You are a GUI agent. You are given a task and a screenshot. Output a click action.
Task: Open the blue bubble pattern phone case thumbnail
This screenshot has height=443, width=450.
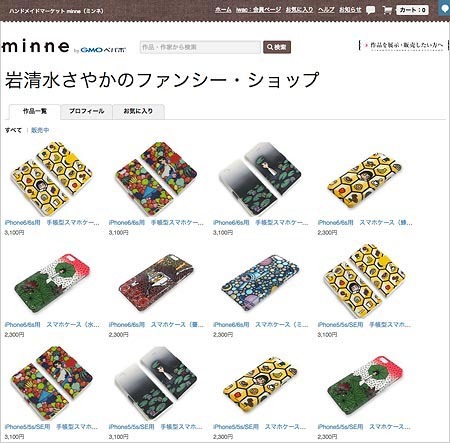coord(261,283)
